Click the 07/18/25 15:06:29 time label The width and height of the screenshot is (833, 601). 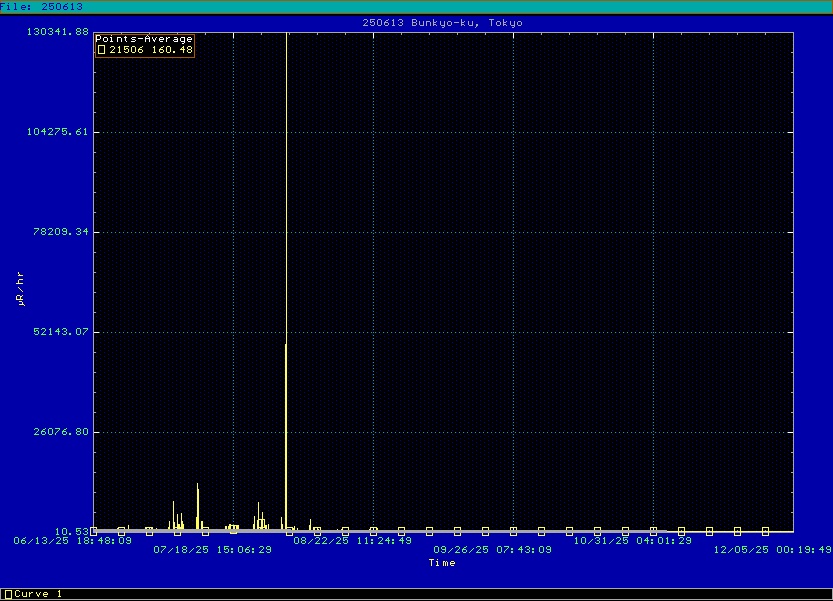click(x=212, y=549)
